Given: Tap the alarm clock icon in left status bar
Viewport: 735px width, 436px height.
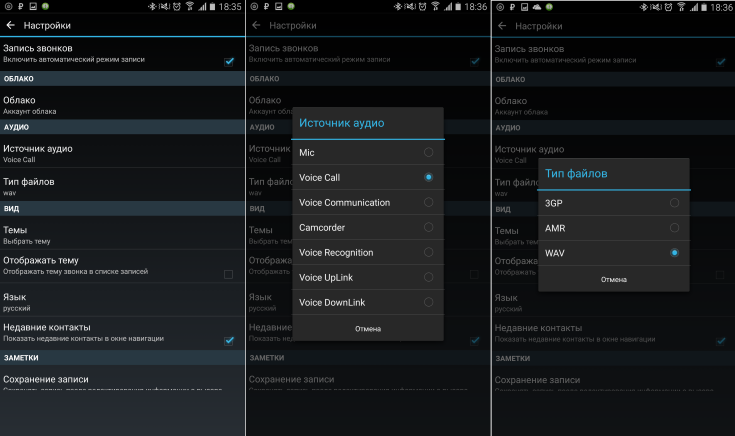Looking at the screenshot, I should pyautogui.click(x=177, y=7).
